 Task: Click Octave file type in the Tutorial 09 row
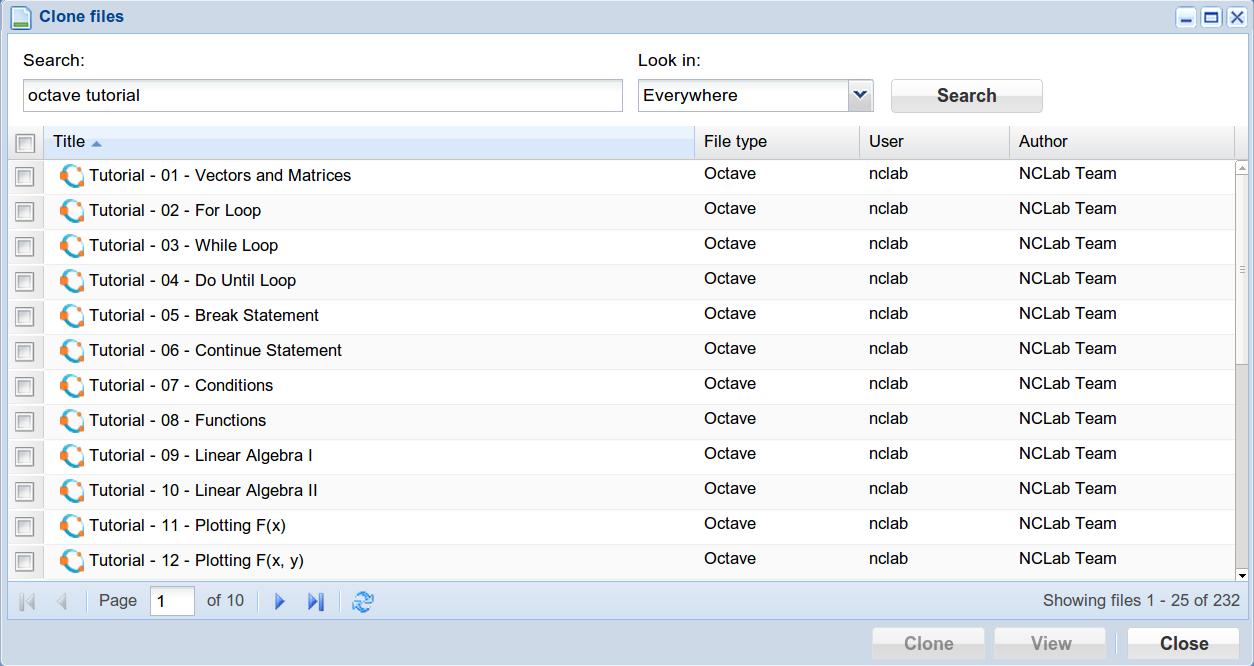[x=730, y=454]
